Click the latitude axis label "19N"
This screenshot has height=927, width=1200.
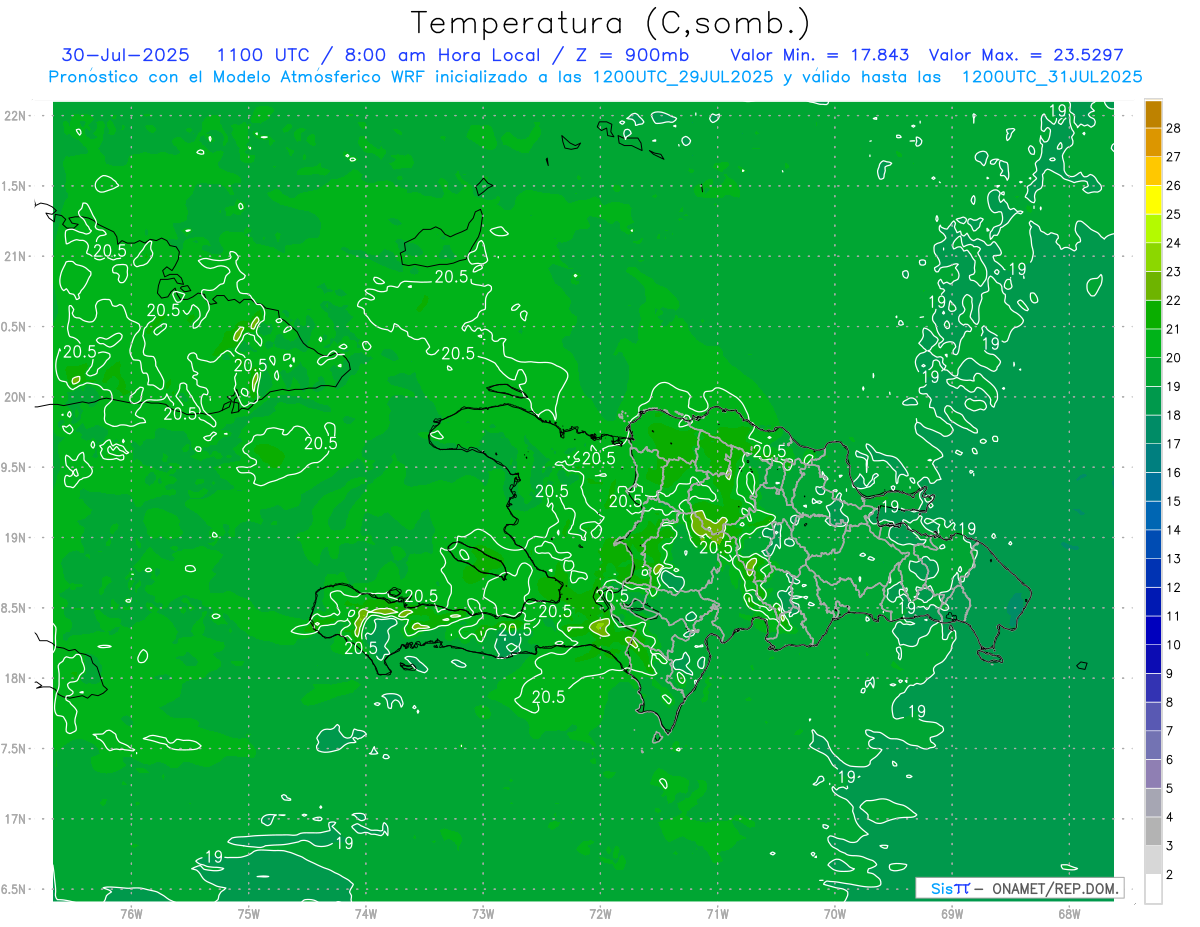pyautogui.click(x=14, y=537)
